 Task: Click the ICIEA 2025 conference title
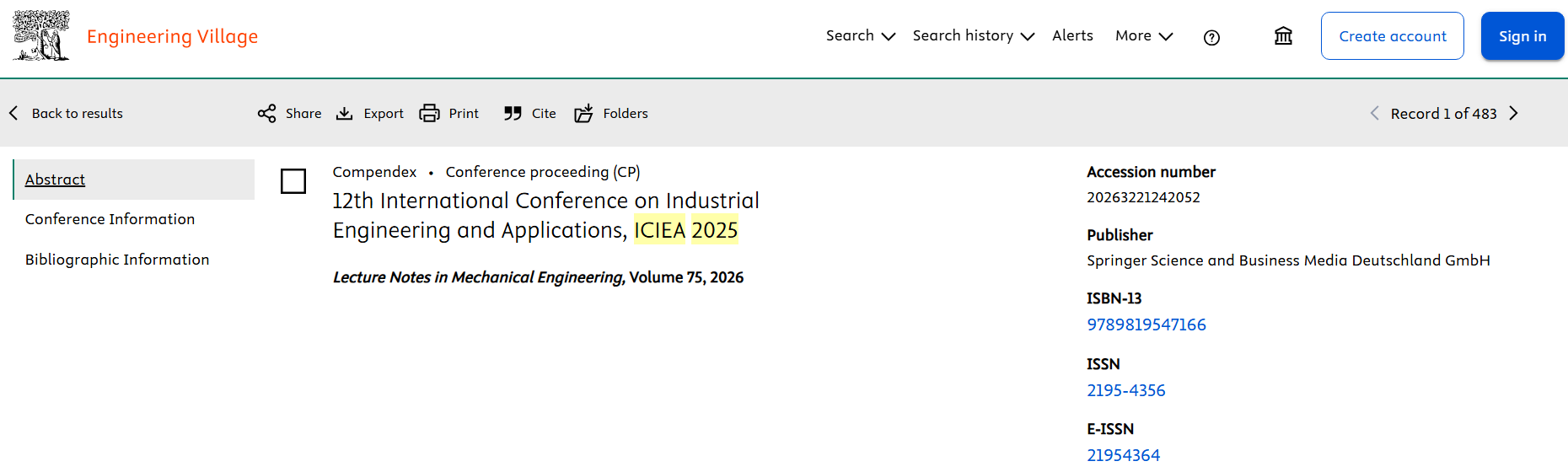pos(545,215)
